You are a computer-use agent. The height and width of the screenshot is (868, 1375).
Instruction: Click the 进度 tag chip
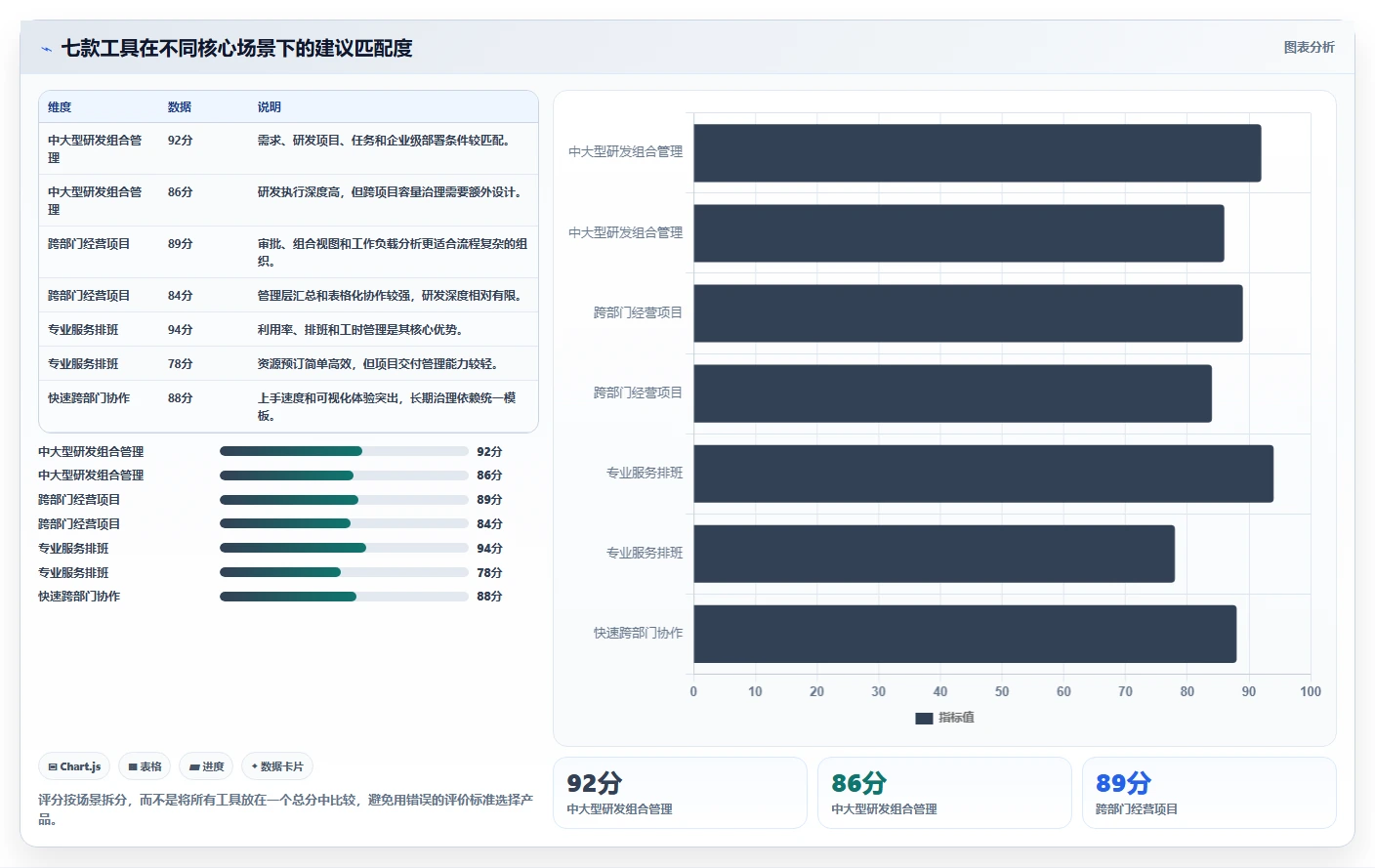206,766
